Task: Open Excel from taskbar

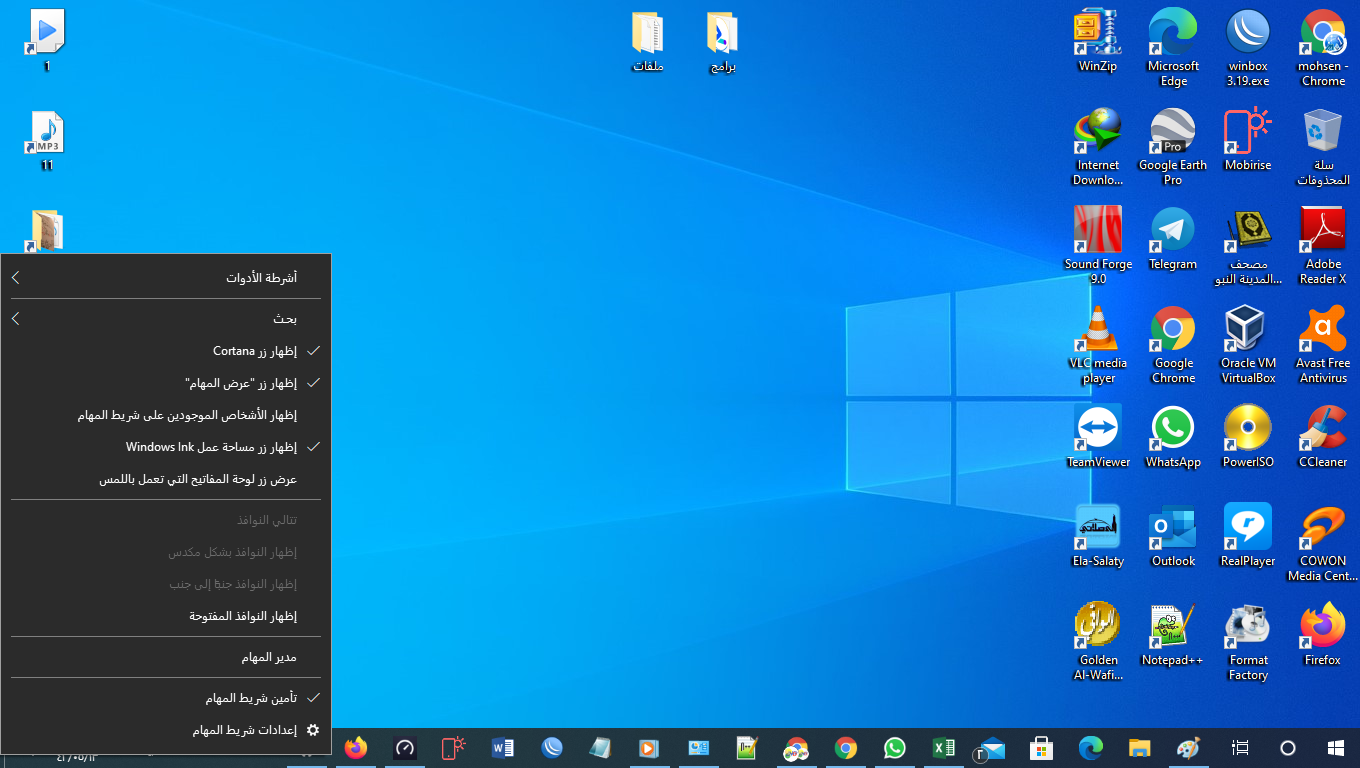Action: (943, 748)
